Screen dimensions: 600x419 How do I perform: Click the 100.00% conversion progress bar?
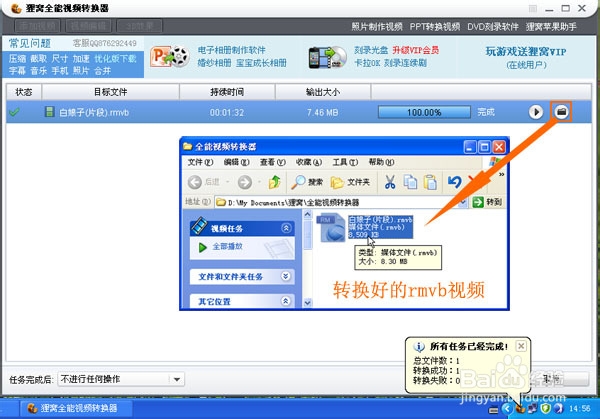click(424, 112)
